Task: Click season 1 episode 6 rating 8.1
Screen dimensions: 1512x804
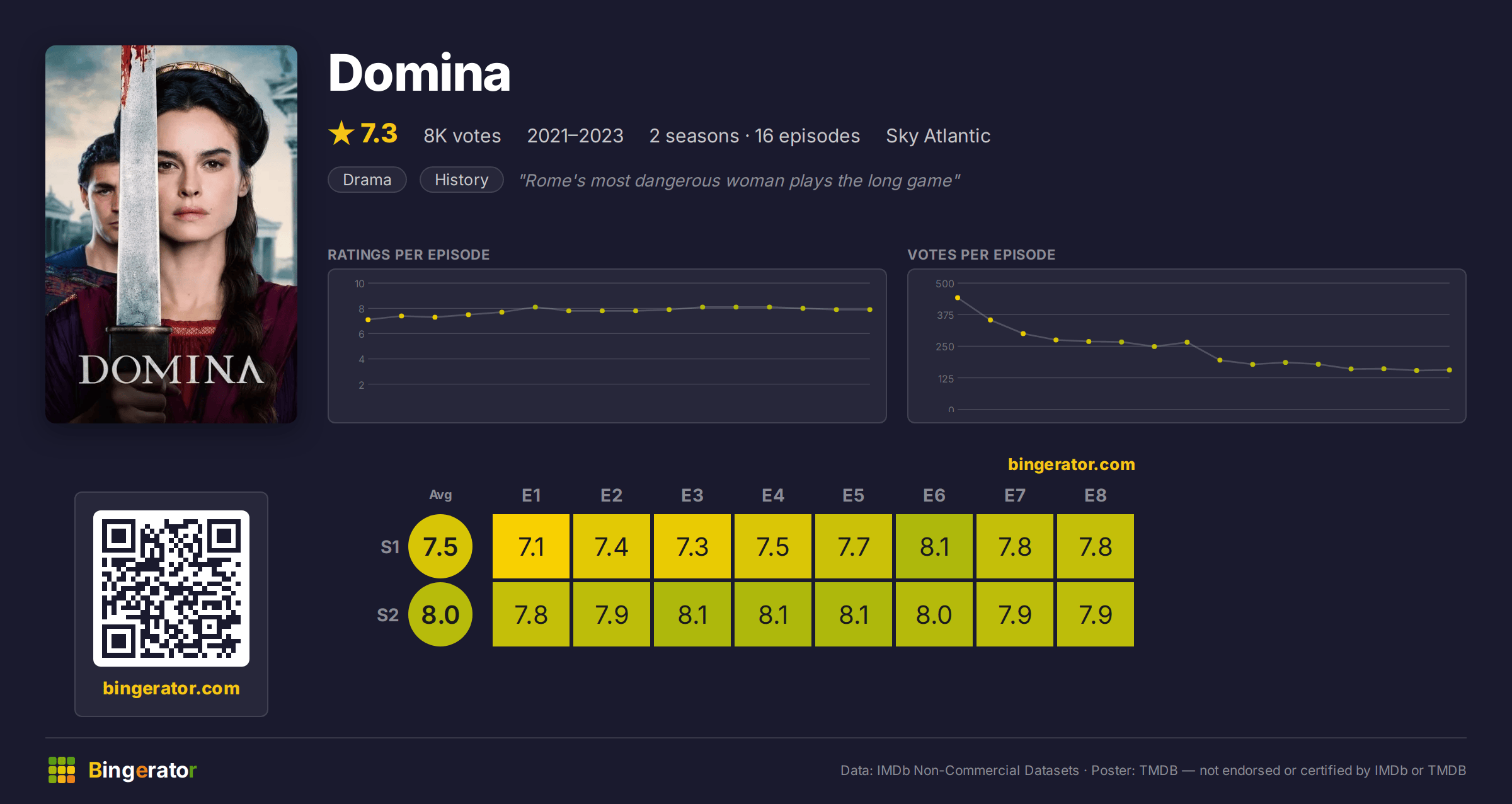Action: pyautogui.click(x=934, y=546)
